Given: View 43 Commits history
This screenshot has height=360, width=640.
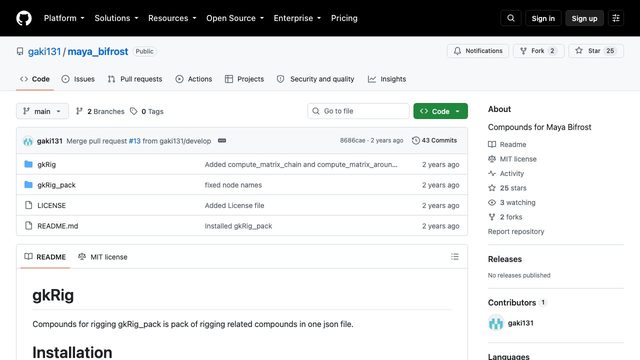Looking at the screenshot, I should [x=434, y=140].
